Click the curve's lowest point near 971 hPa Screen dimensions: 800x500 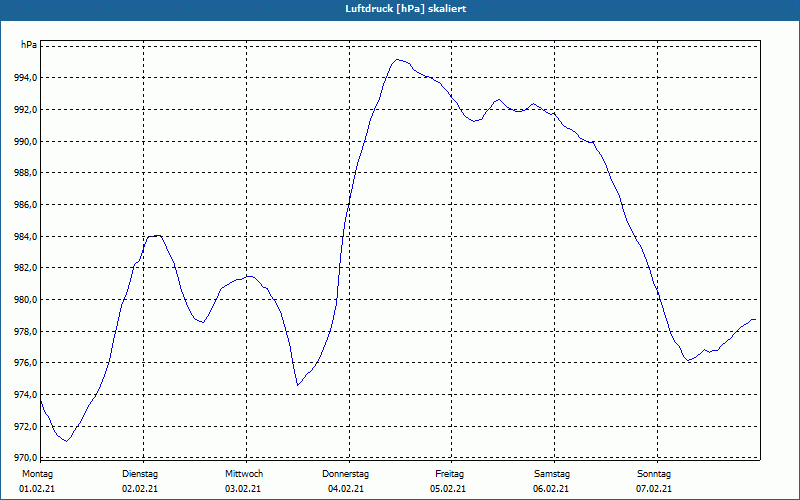coord(66,441)
